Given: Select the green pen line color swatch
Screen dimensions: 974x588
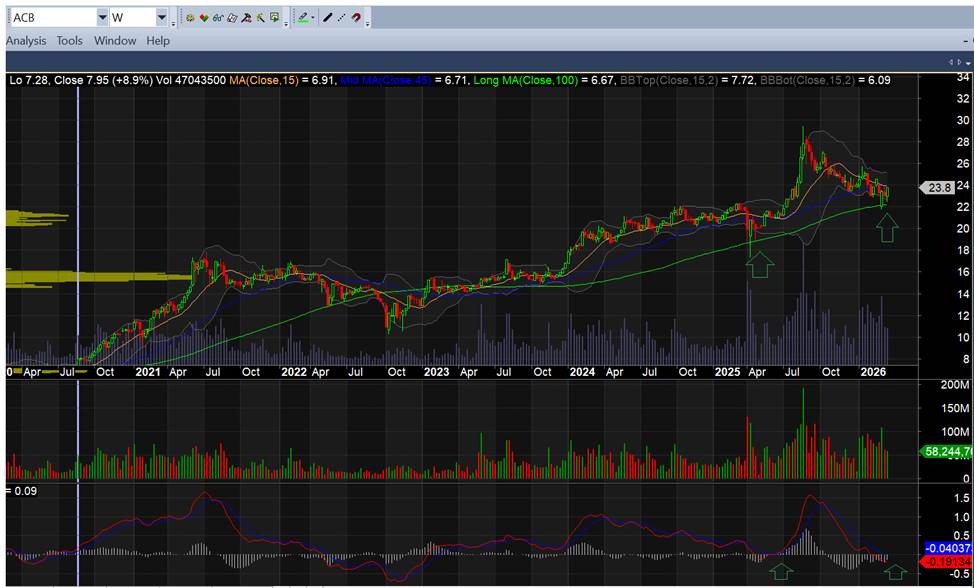Looking at the screenshot, I should click(302, 18).
